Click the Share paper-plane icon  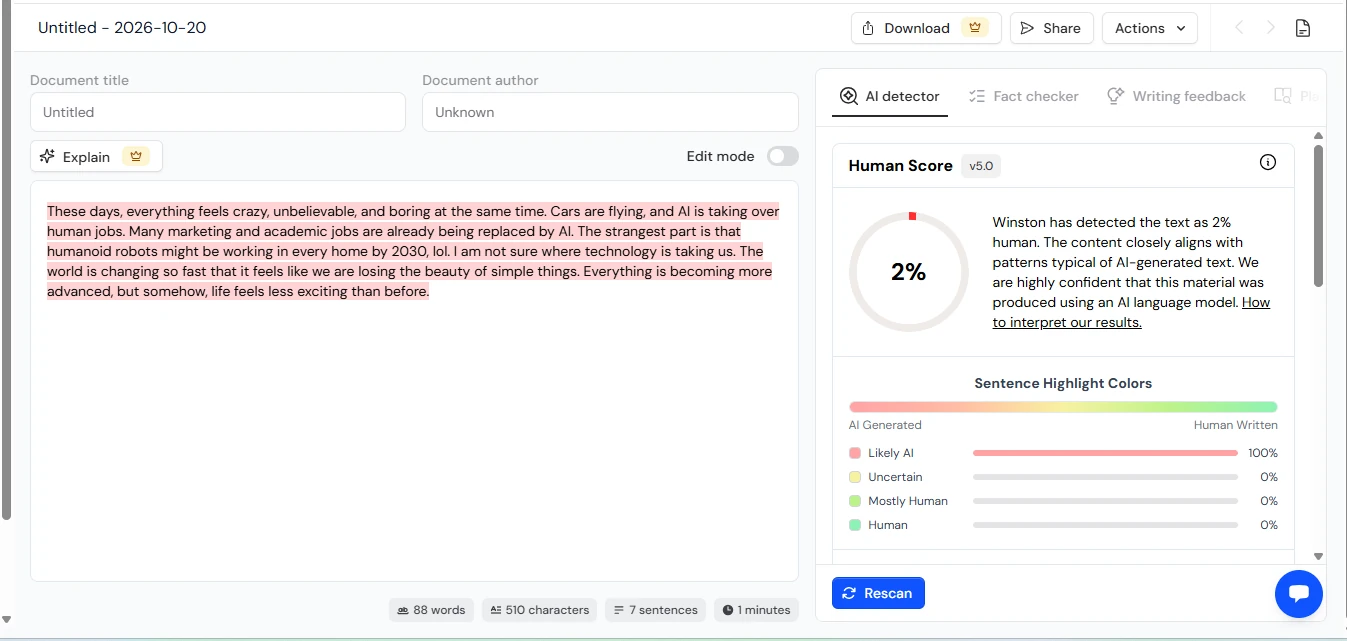click(x=1027, y=28)
